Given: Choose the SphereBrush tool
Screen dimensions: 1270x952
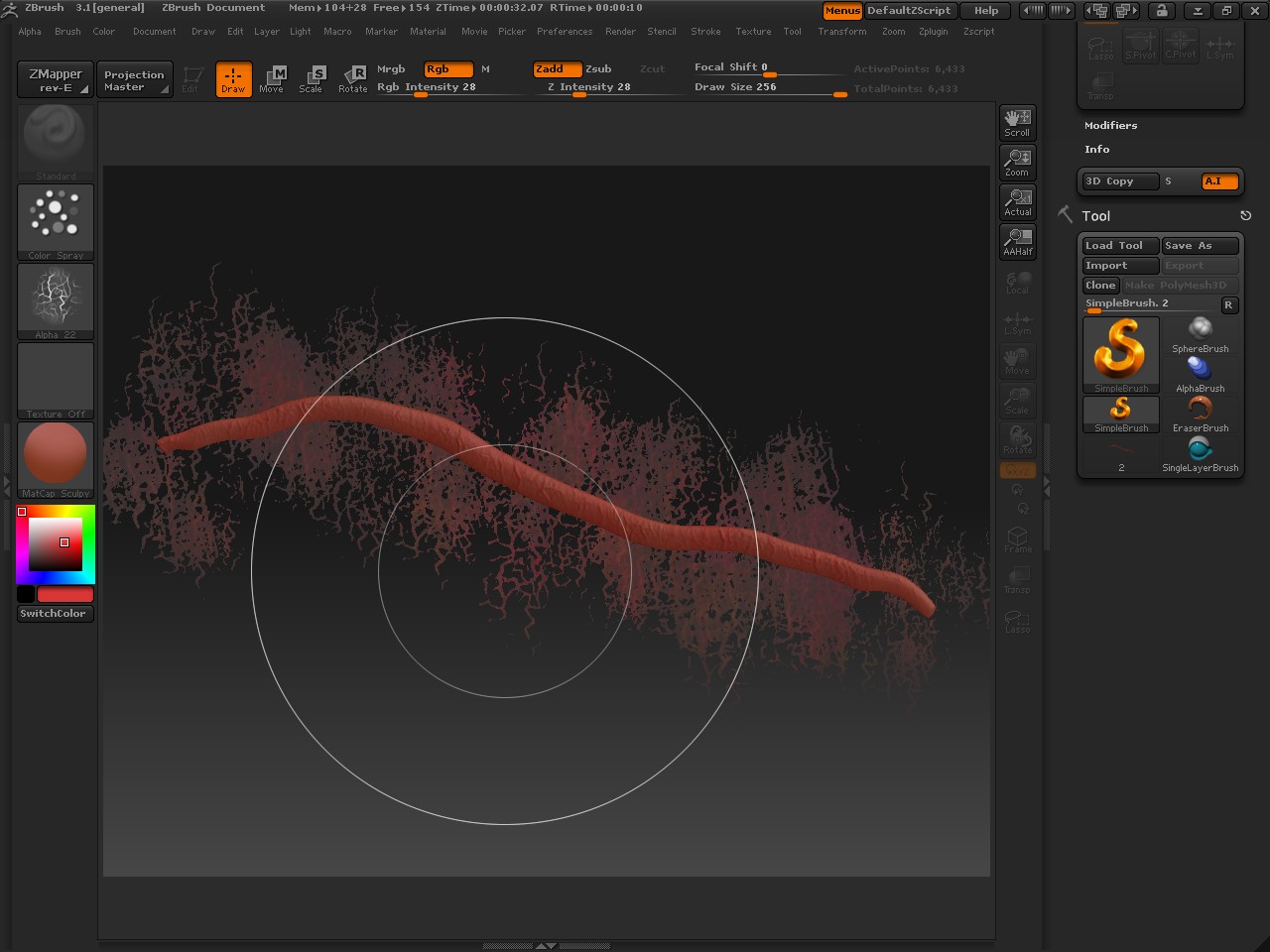Looking at the screenshot, I should click(x=1200, y=334).
